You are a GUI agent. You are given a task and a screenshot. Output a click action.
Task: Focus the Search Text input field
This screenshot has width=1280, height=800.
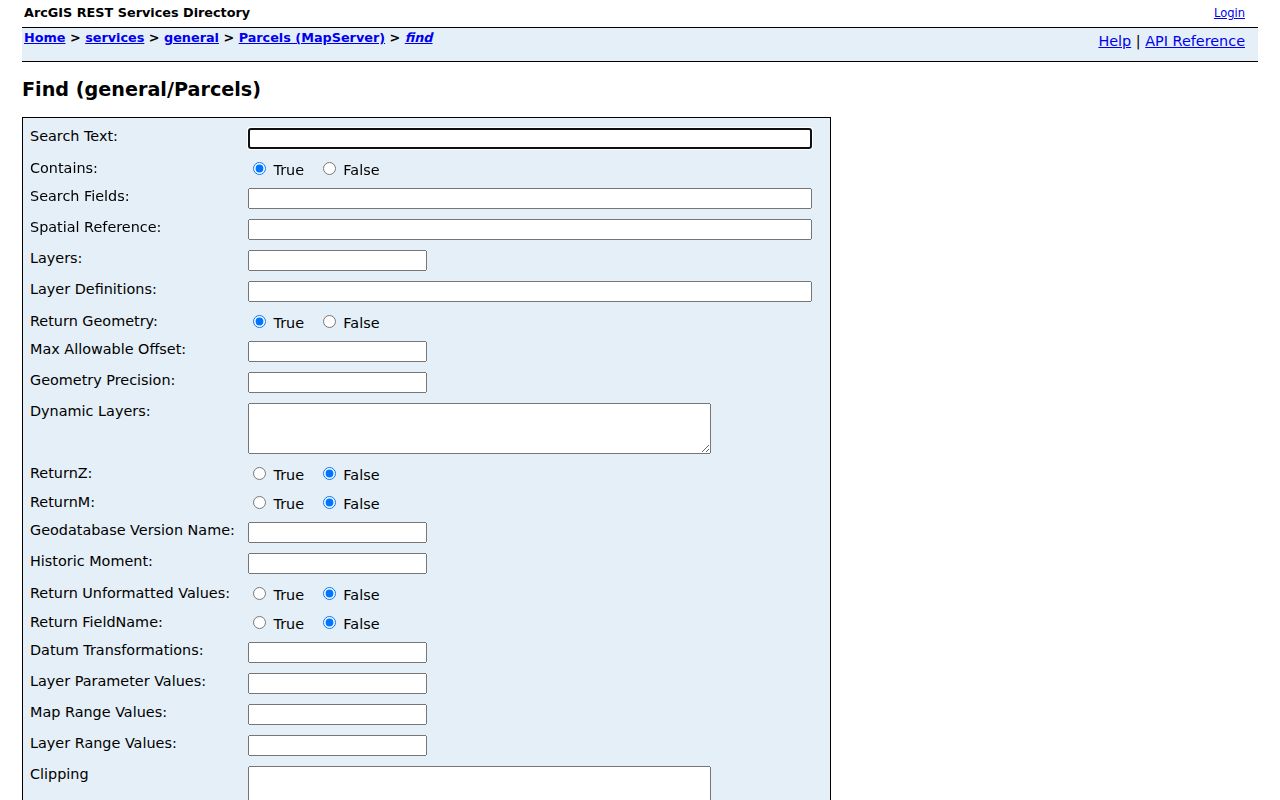530,139
